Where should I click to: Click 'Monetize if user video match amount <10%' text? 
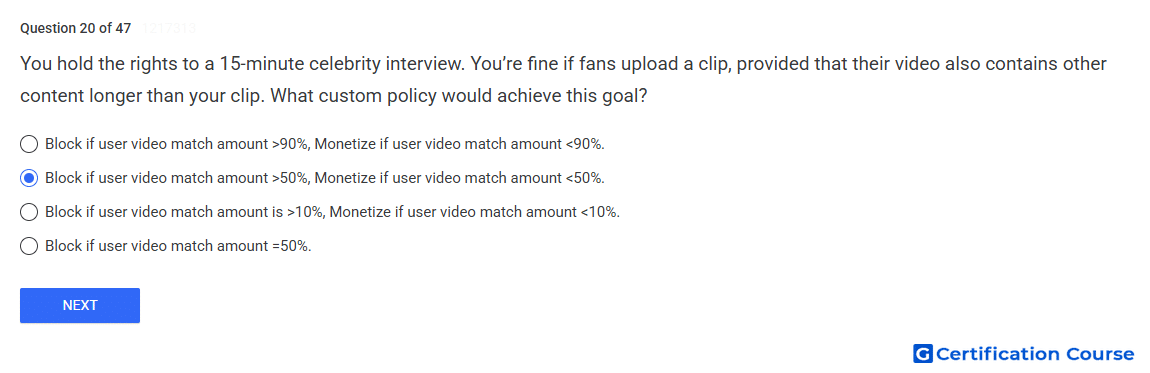pos(475,213)
